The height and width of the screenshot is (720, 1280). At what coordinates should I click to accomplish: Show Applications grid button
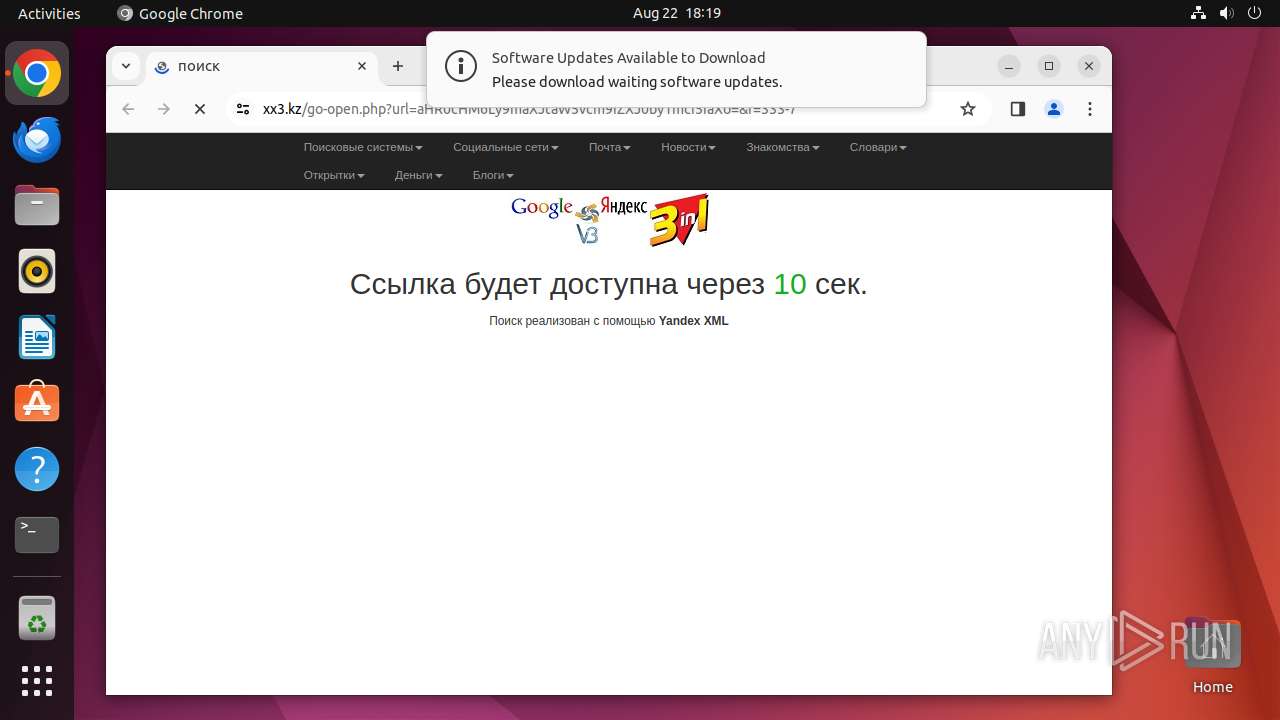[x=37, y=681]
